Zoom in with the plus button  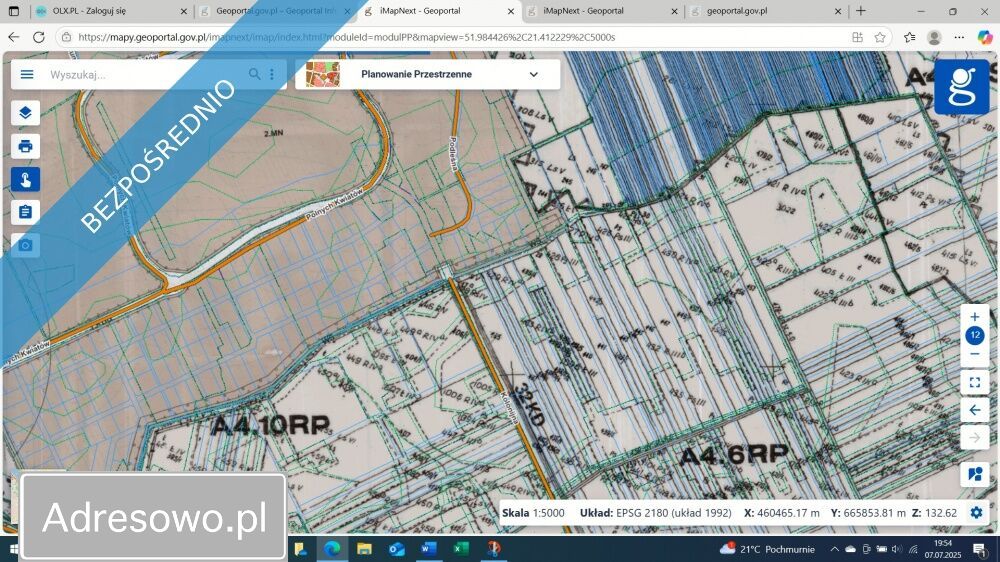(974, 317)
